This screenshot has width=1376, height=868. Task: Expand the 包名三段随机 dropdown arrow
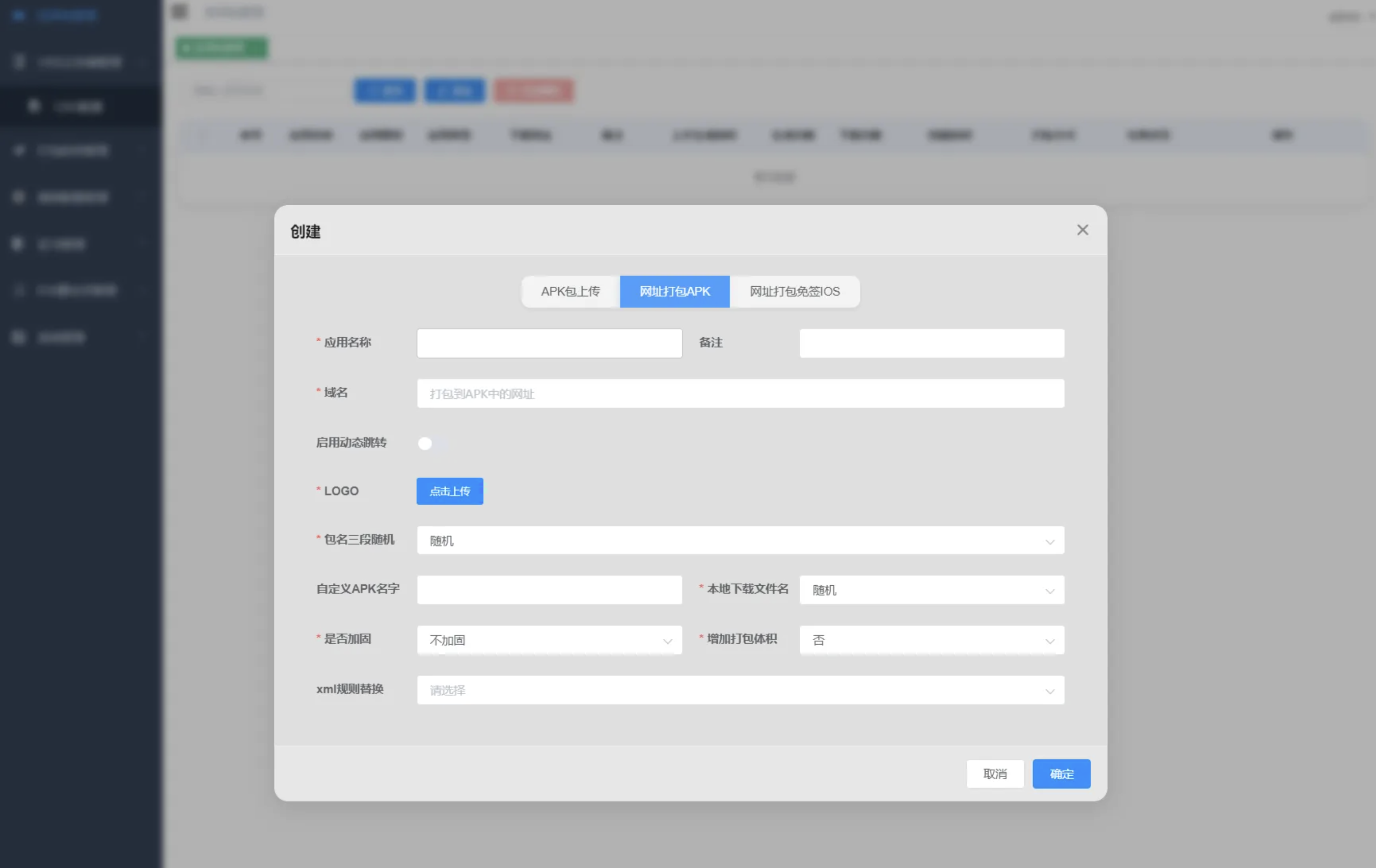click(1050, 541)
